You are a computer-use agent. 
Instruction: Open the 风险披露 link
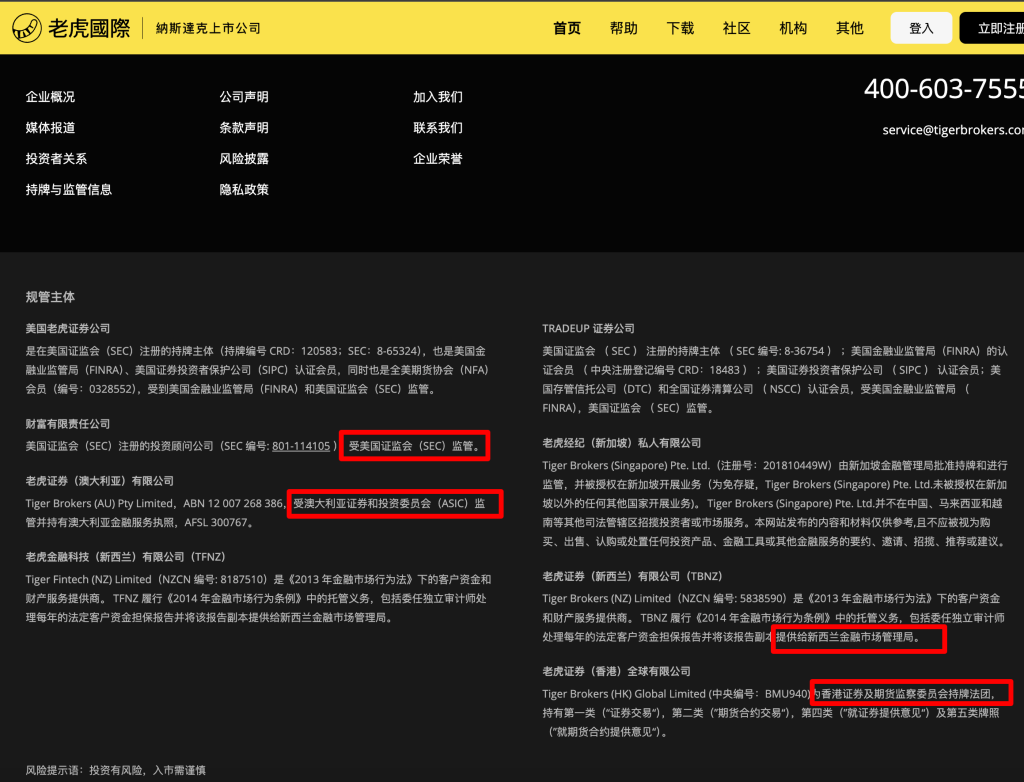244,159
